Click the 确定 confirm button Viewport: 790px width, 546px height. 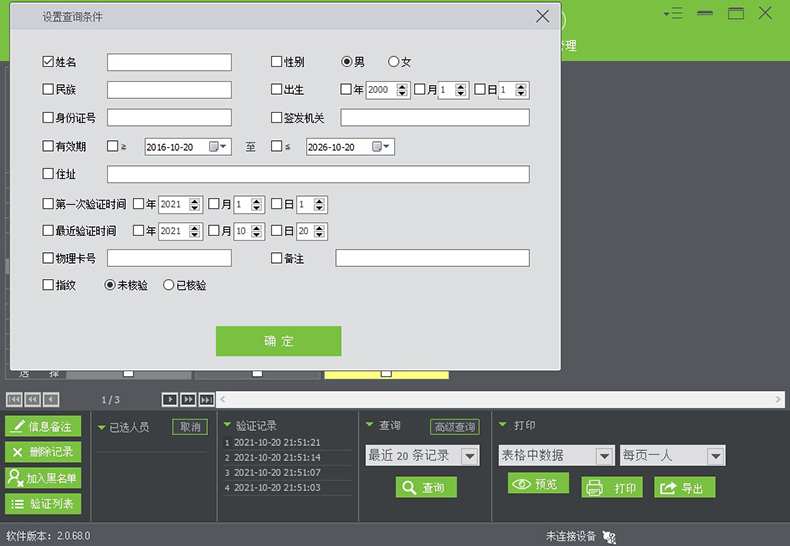[x=278, y=341]
